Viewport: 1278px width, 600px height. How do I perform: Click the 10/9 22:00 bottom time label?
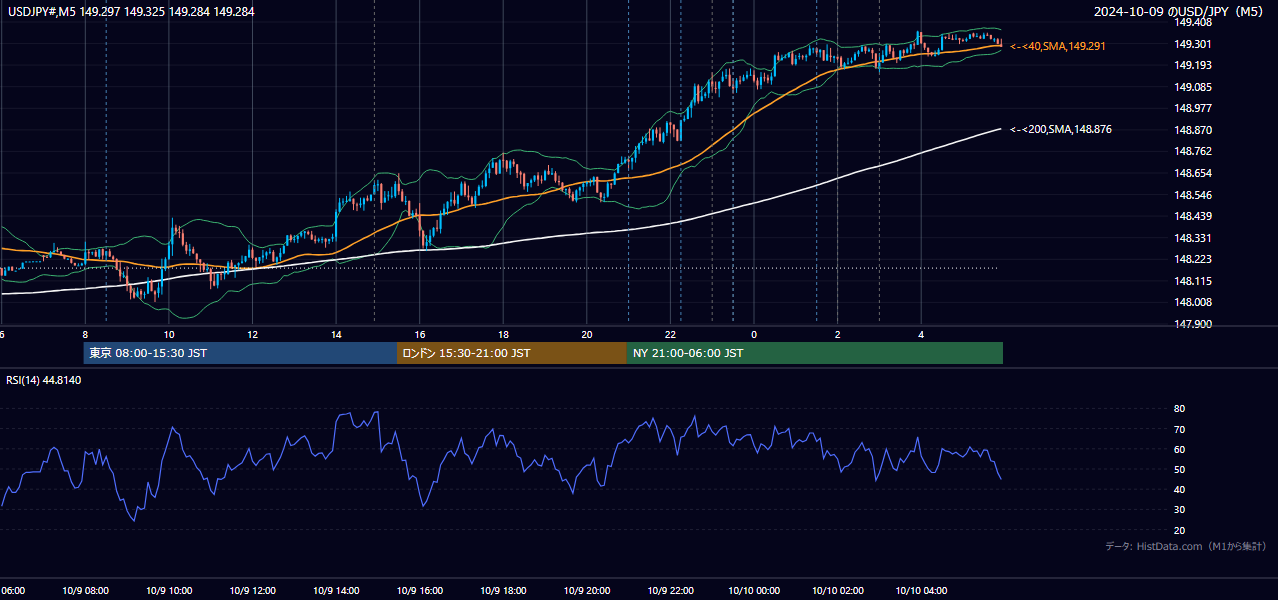click(670, 590)
